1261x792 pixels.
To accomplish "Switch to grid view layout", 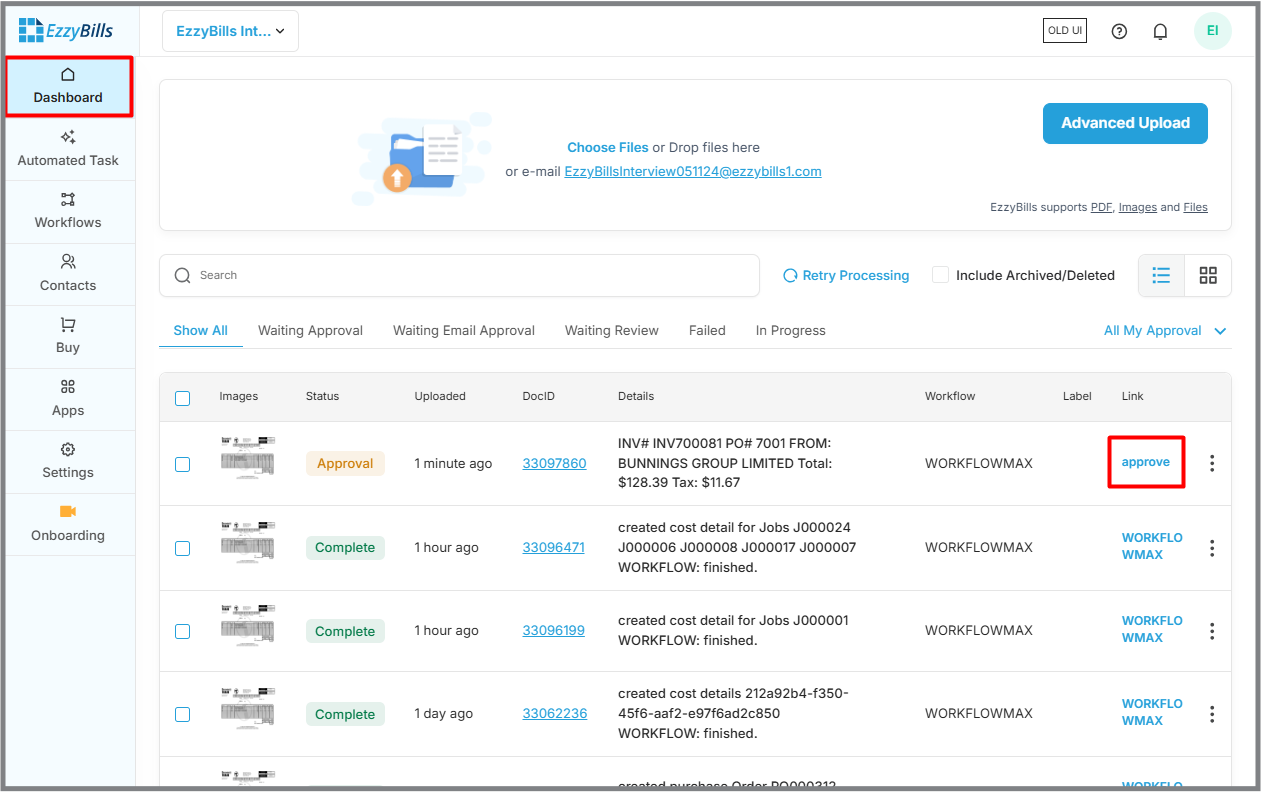I will coord(1208,275).
